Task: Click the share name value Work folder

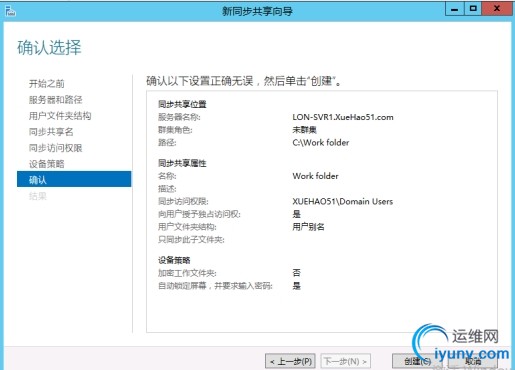Action: coord(315,176)
